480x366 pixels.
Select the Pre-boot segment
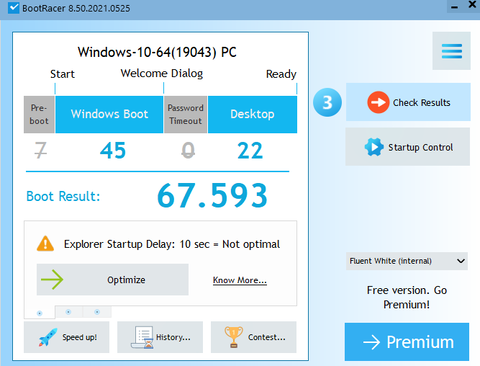(39, 114)
